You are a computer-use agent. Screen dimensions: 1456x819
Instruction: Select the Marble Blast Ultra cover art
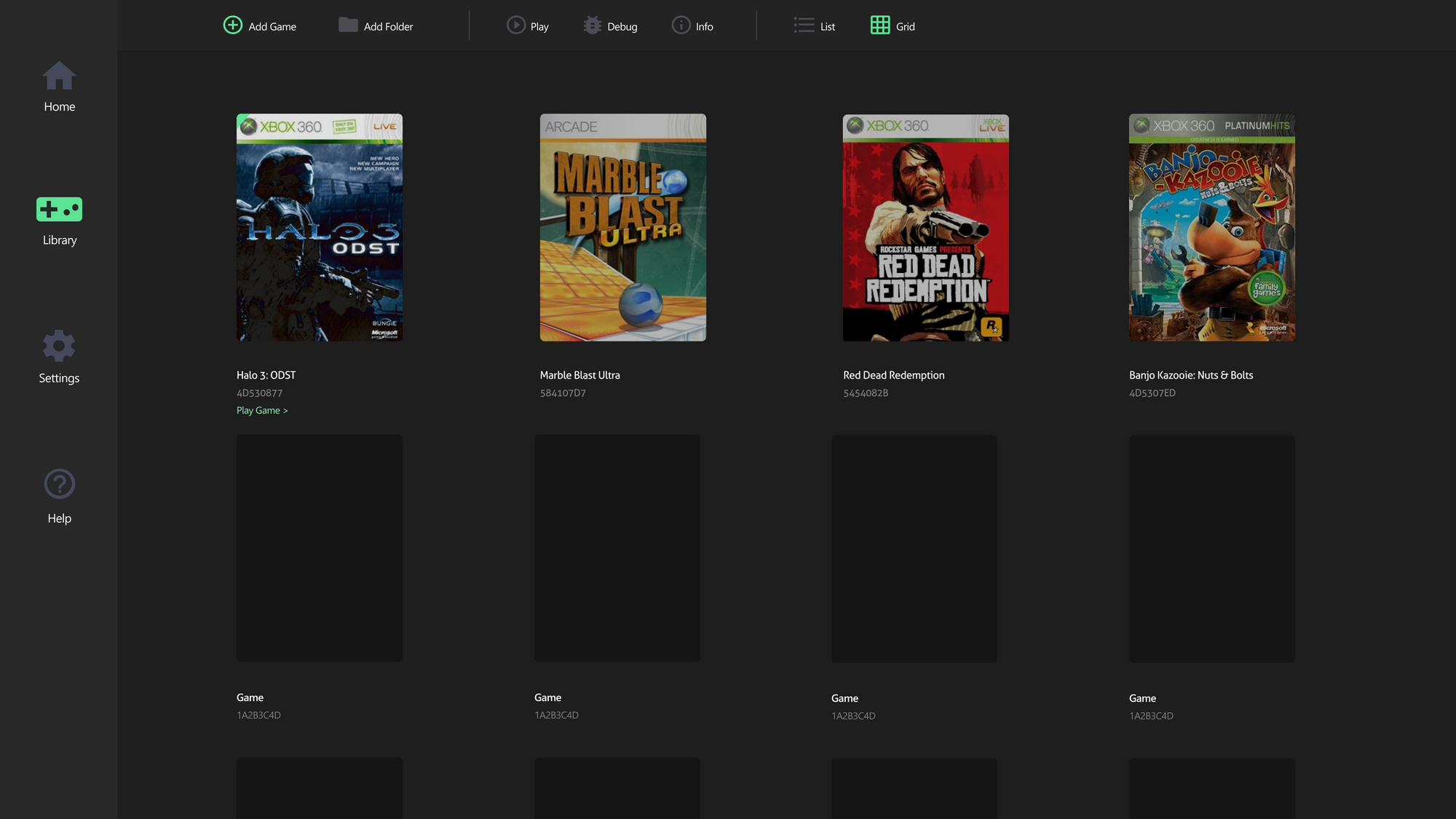623,227
